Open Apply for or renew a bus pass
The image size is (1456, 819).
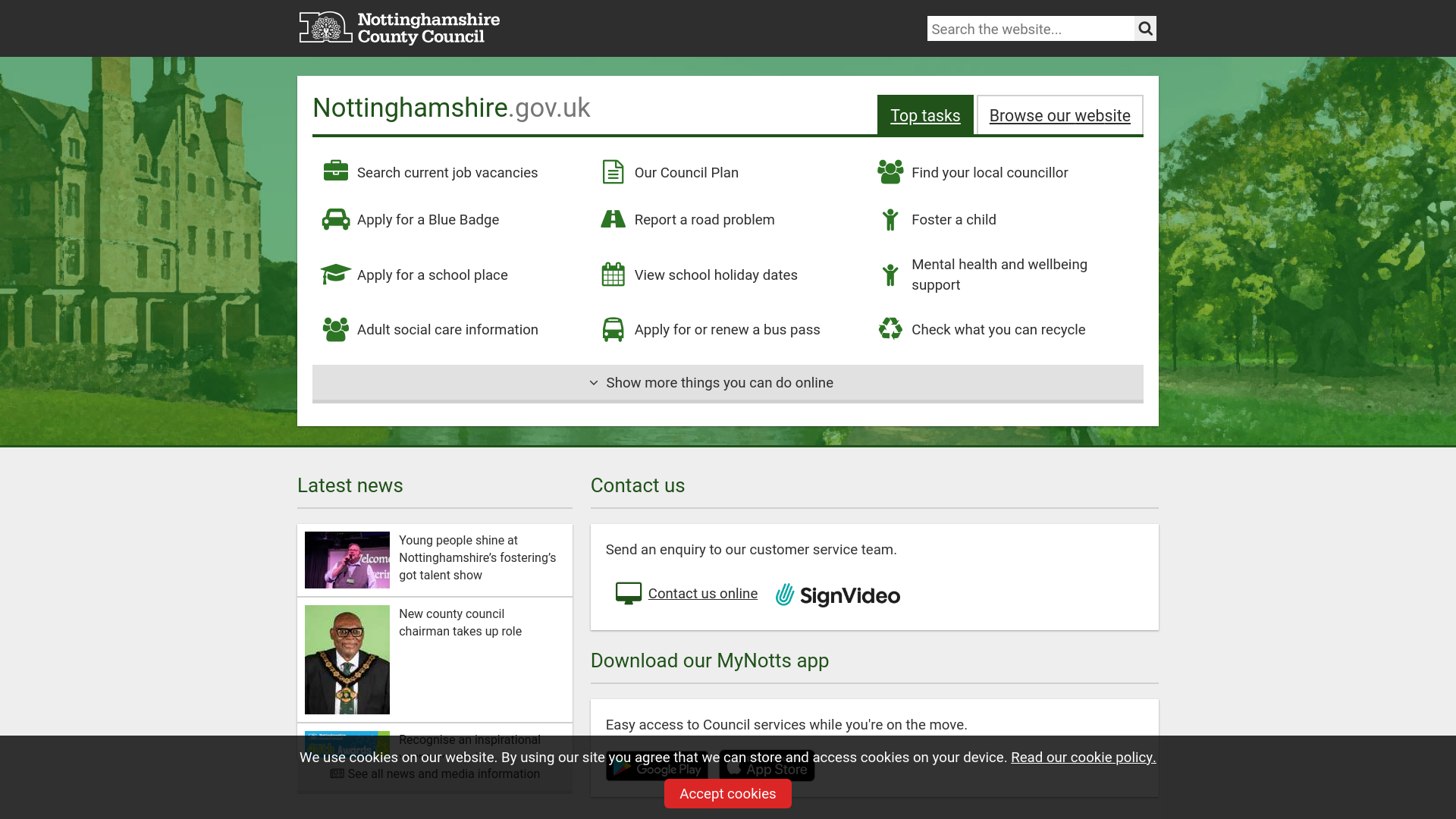pyautogui.click(x=727, y=330)
